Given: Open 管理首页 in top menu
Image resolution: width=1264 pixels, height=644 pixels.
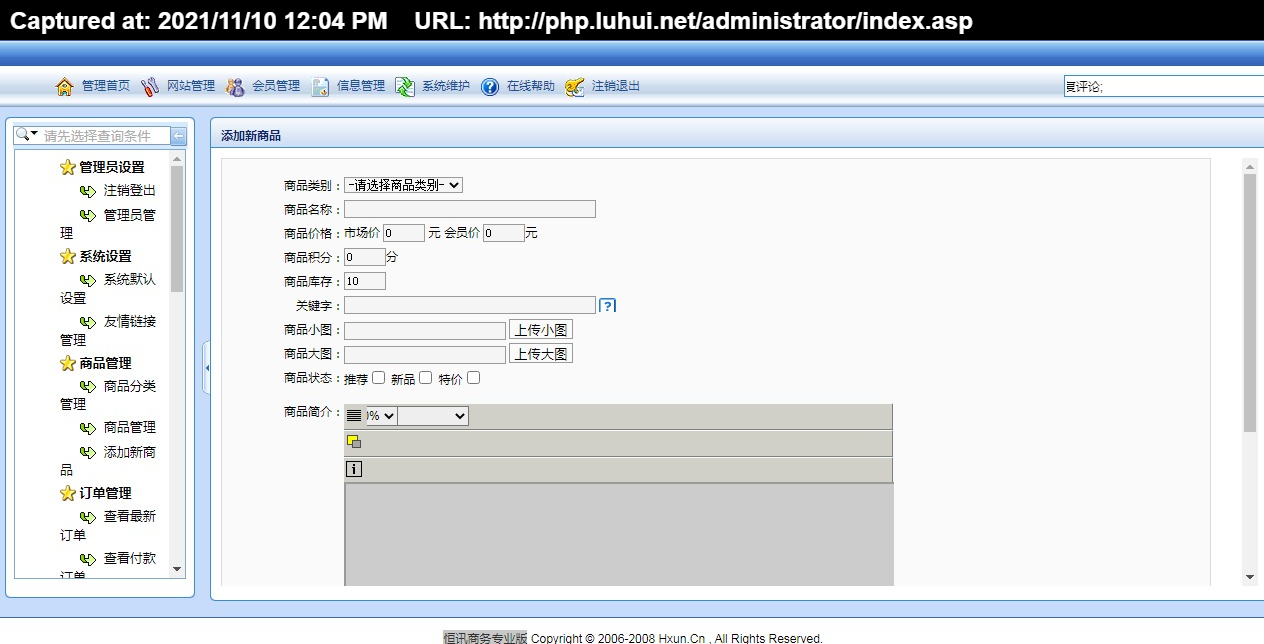Looking at the screenshot, I should click(106, 86).
